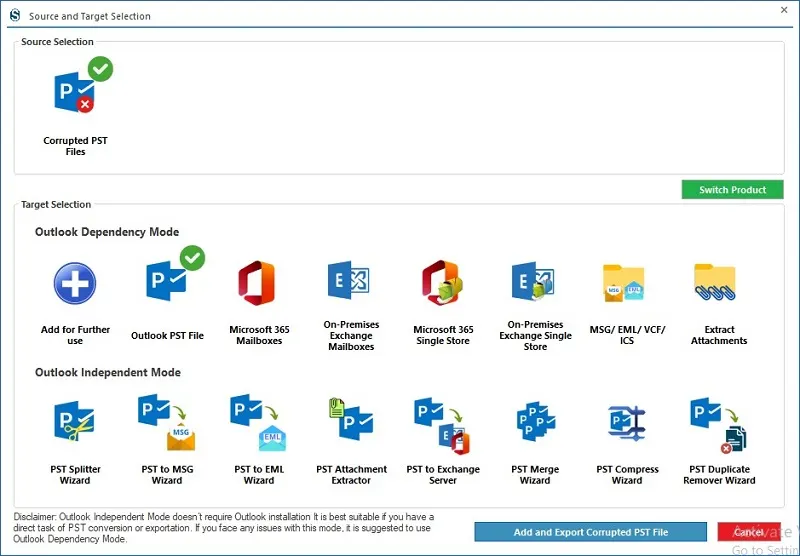Select MSG/ EML/ VCF/ ICS folder icon
This screenshot has width=800, height=556.
tap(623, 283)
